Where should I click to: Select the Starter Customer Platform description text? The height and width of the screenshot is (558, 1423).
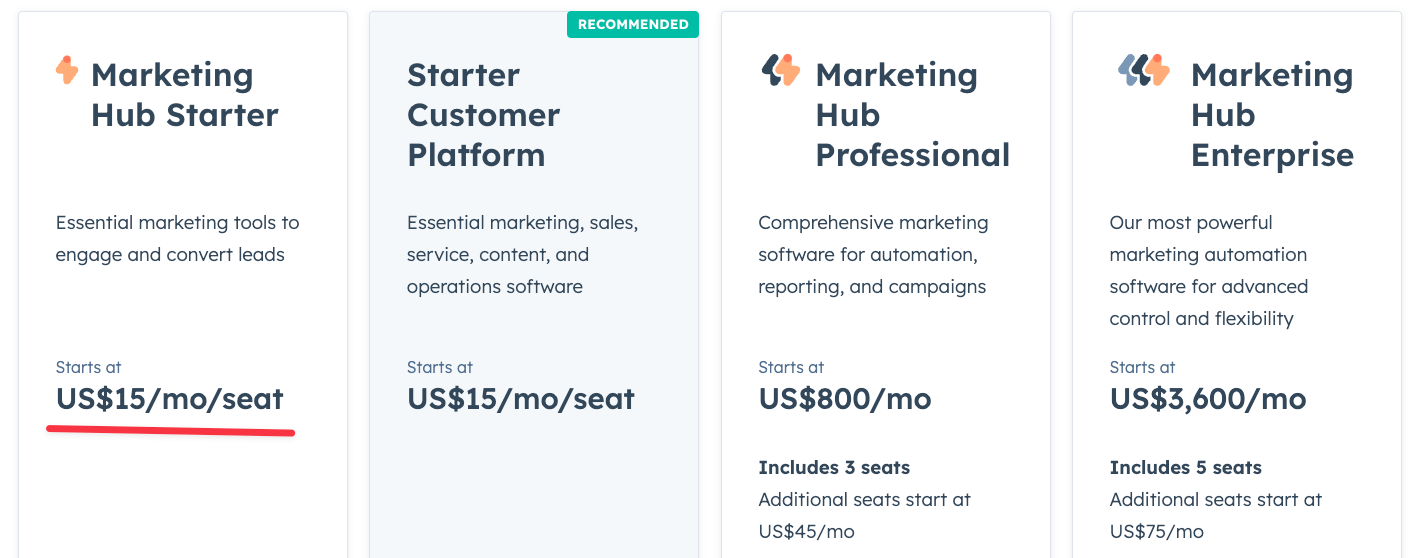(522, 255)
